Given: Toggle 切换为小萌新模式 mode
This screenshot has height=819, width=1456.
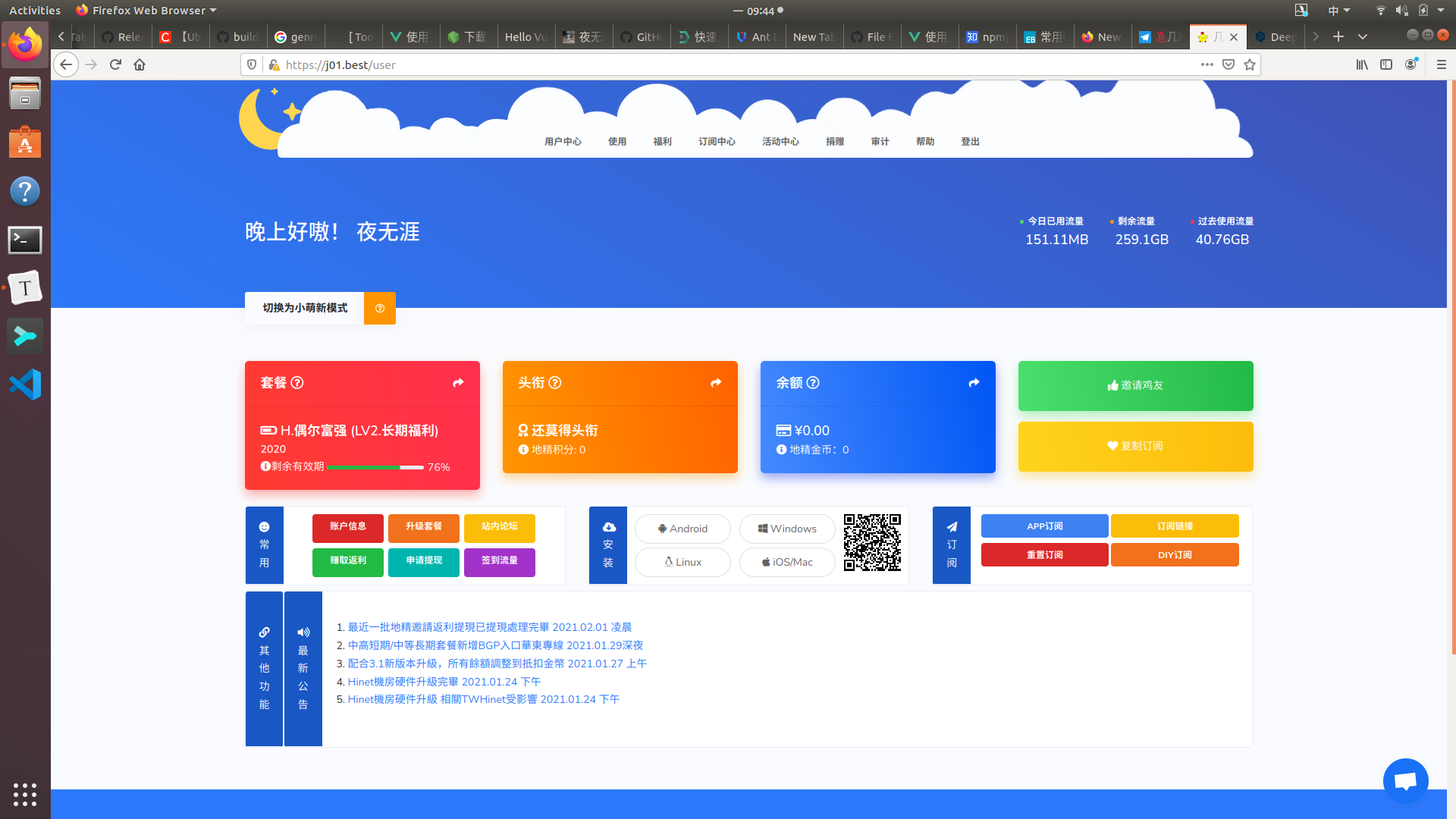Looking at the screenshot, I should pyautogui.click(x=305, y=308).
